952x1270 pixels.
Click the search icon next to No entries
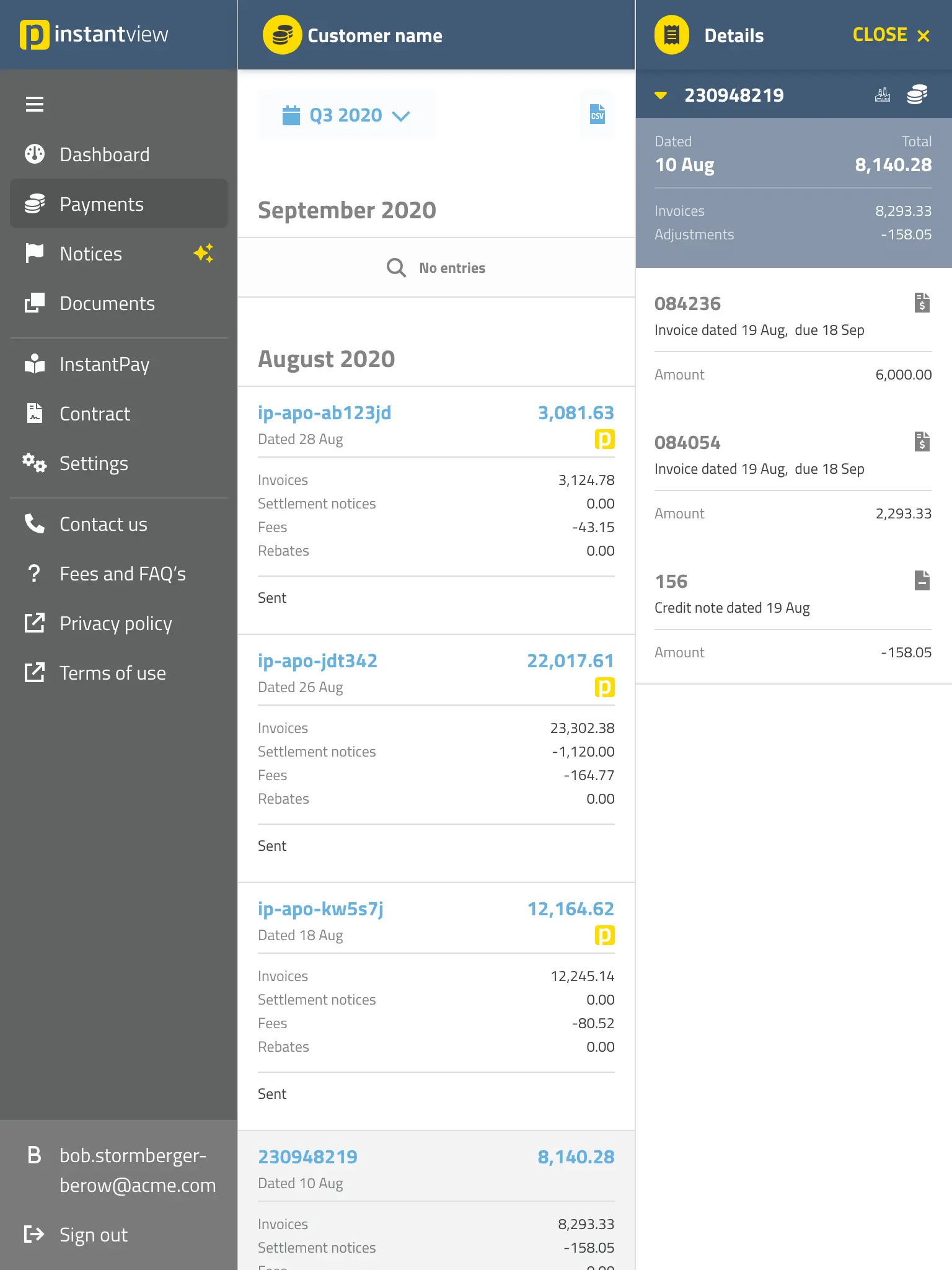pyautogui.click(x=396, y=268)
